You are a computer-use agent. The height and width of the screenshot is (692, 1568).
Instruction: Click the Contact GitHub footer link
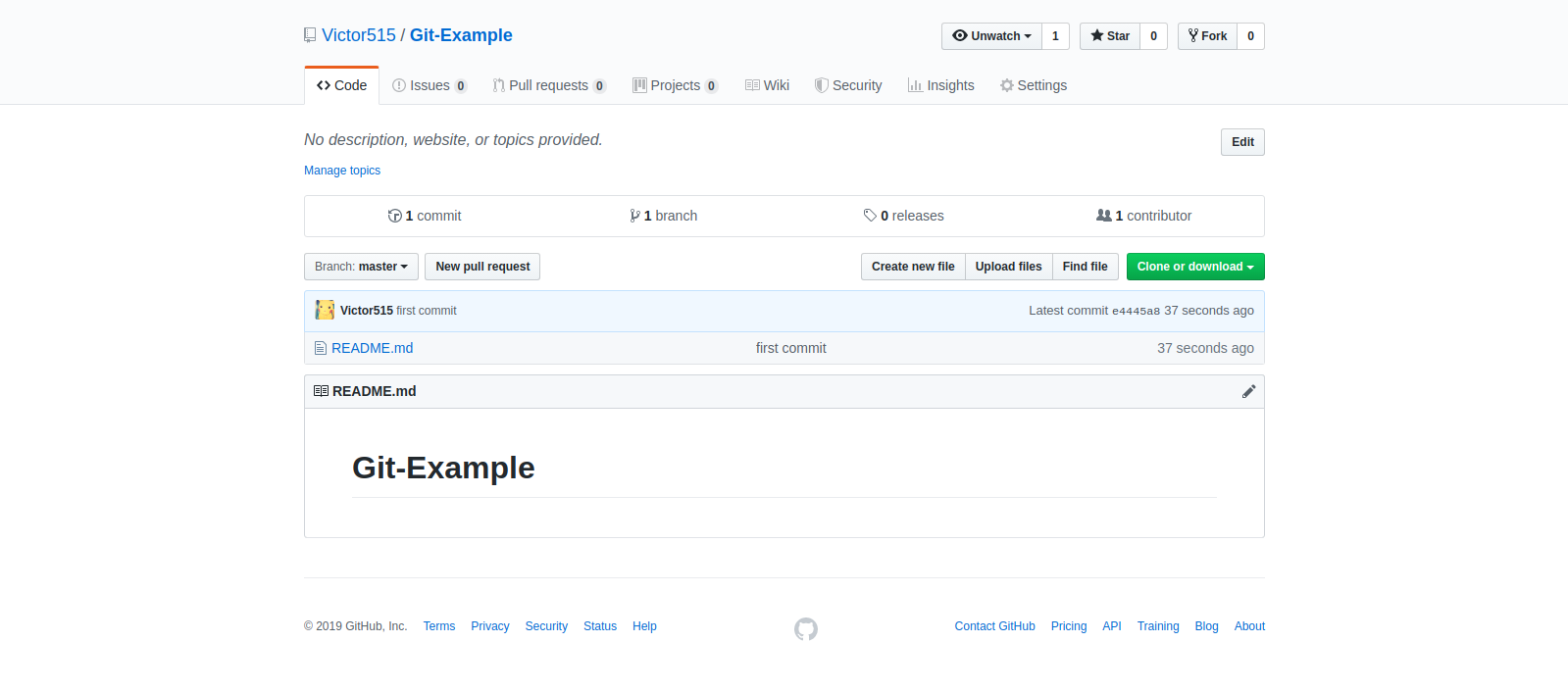(995, 626)
